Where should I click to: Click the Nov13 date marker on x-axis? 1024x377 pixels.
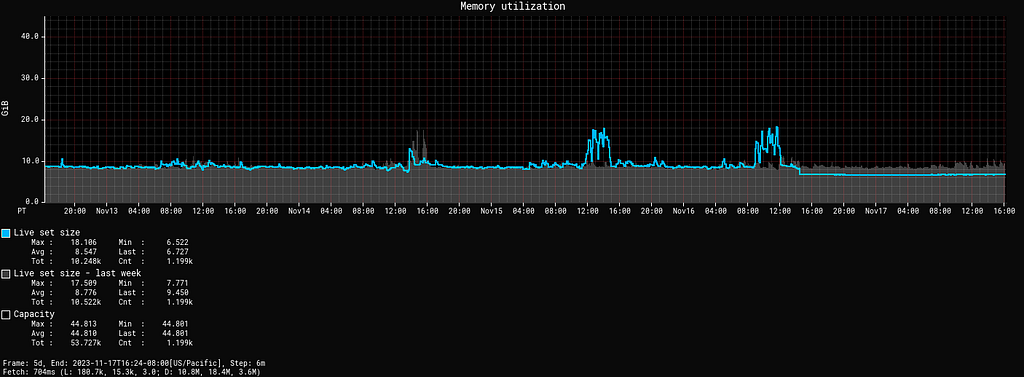(x=106, y=211)
